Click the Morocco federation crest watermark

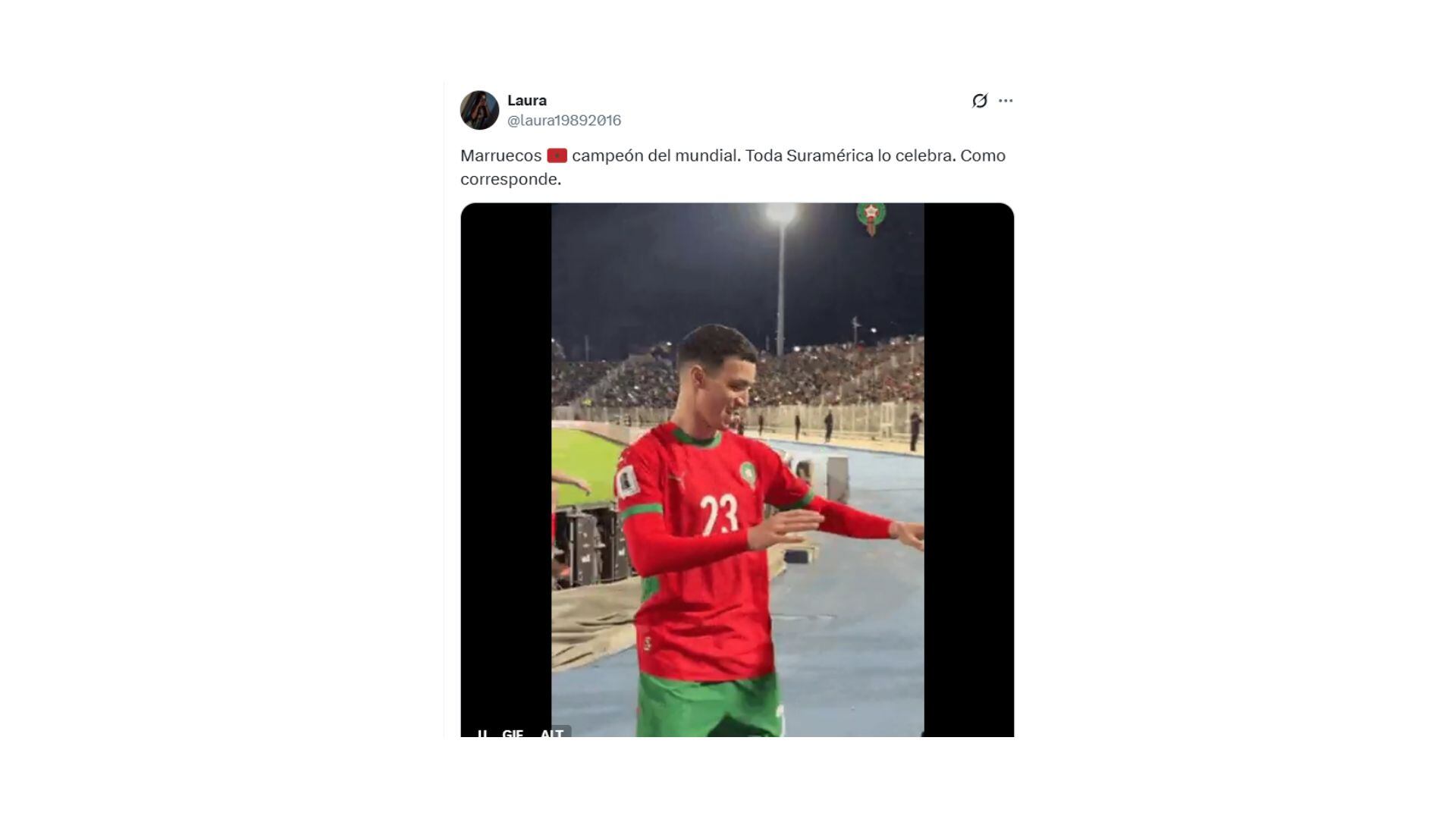pyautogui.click(x=871, y=218)
